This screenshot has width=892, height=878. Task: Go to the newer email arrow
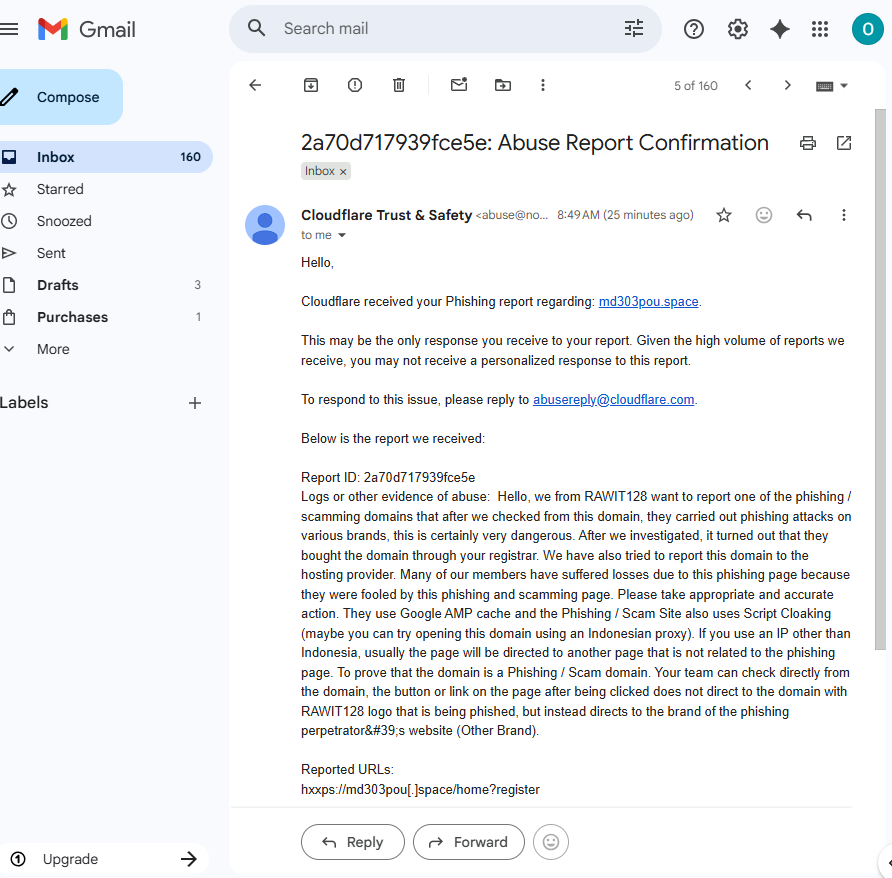click(x=748, y=85)
